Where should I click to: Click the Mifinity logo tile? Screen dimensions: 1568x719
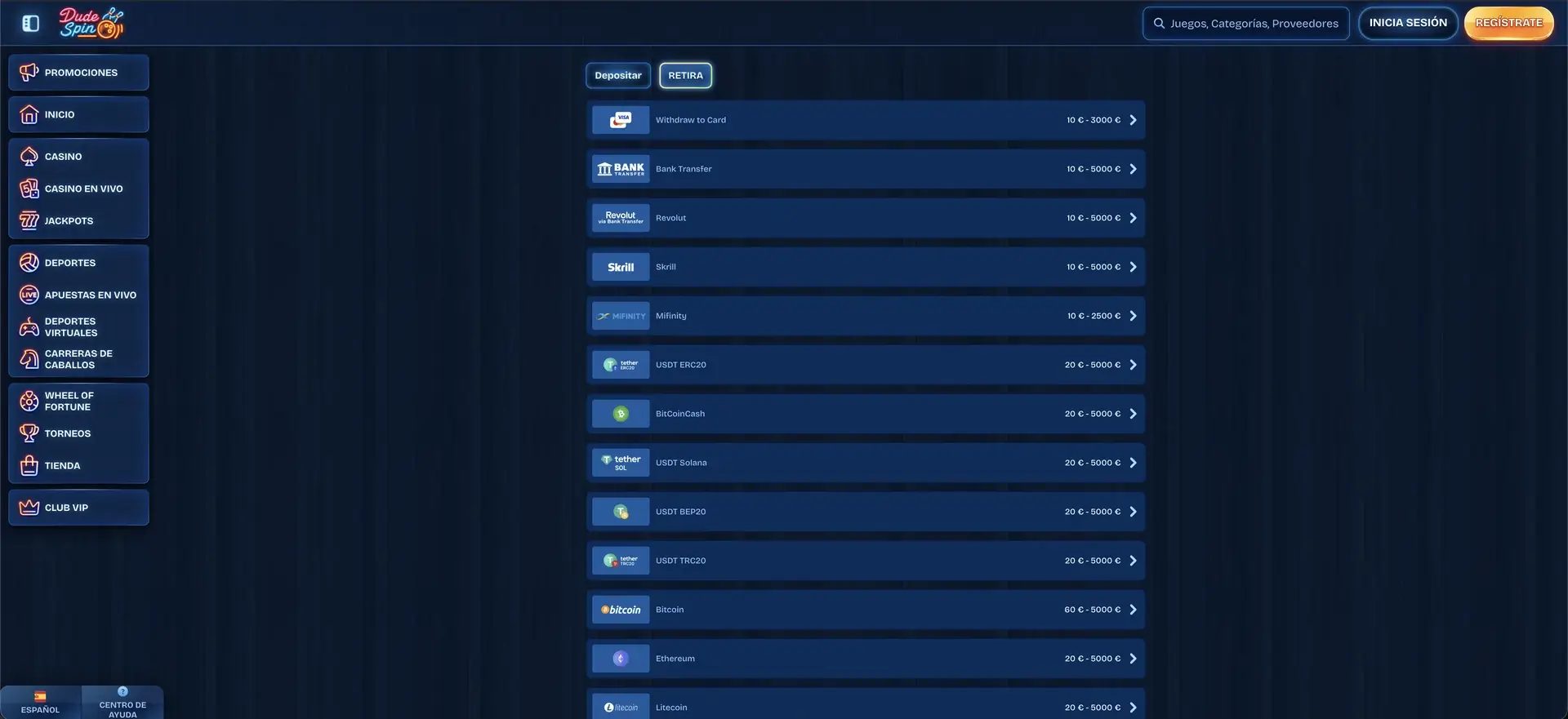pyautogui.click(x=621, y=316)
